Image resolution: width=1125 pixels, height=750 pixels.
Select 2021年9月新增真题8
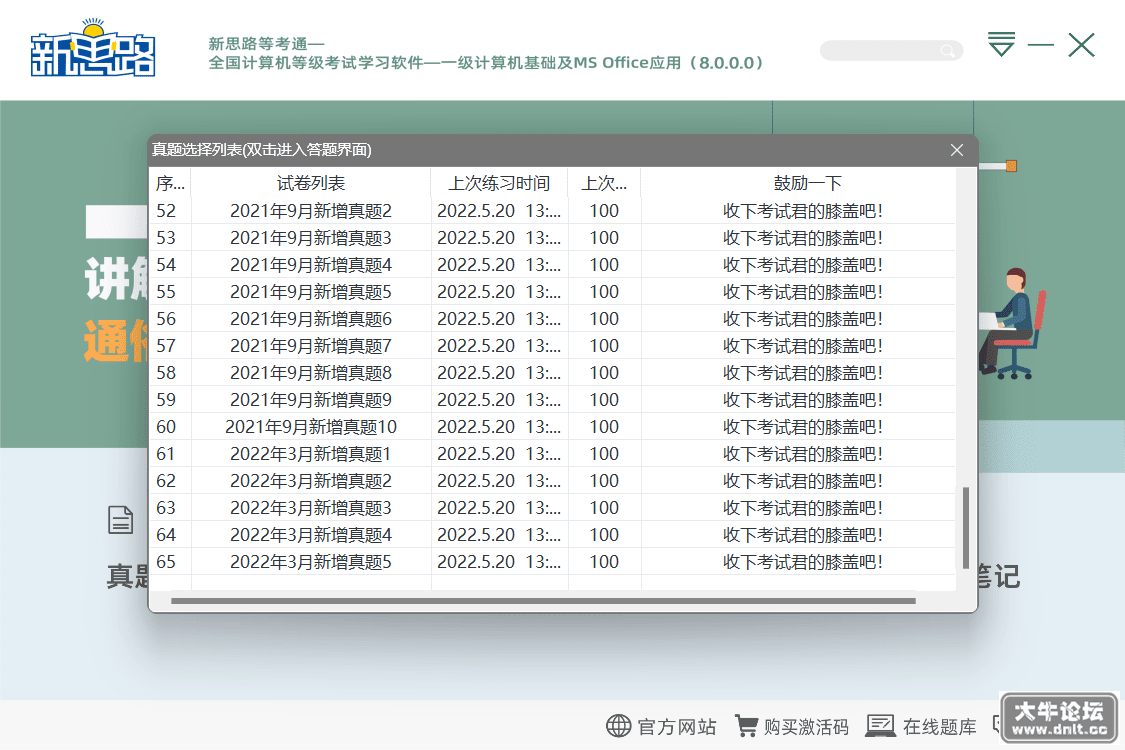pos(311,373)
